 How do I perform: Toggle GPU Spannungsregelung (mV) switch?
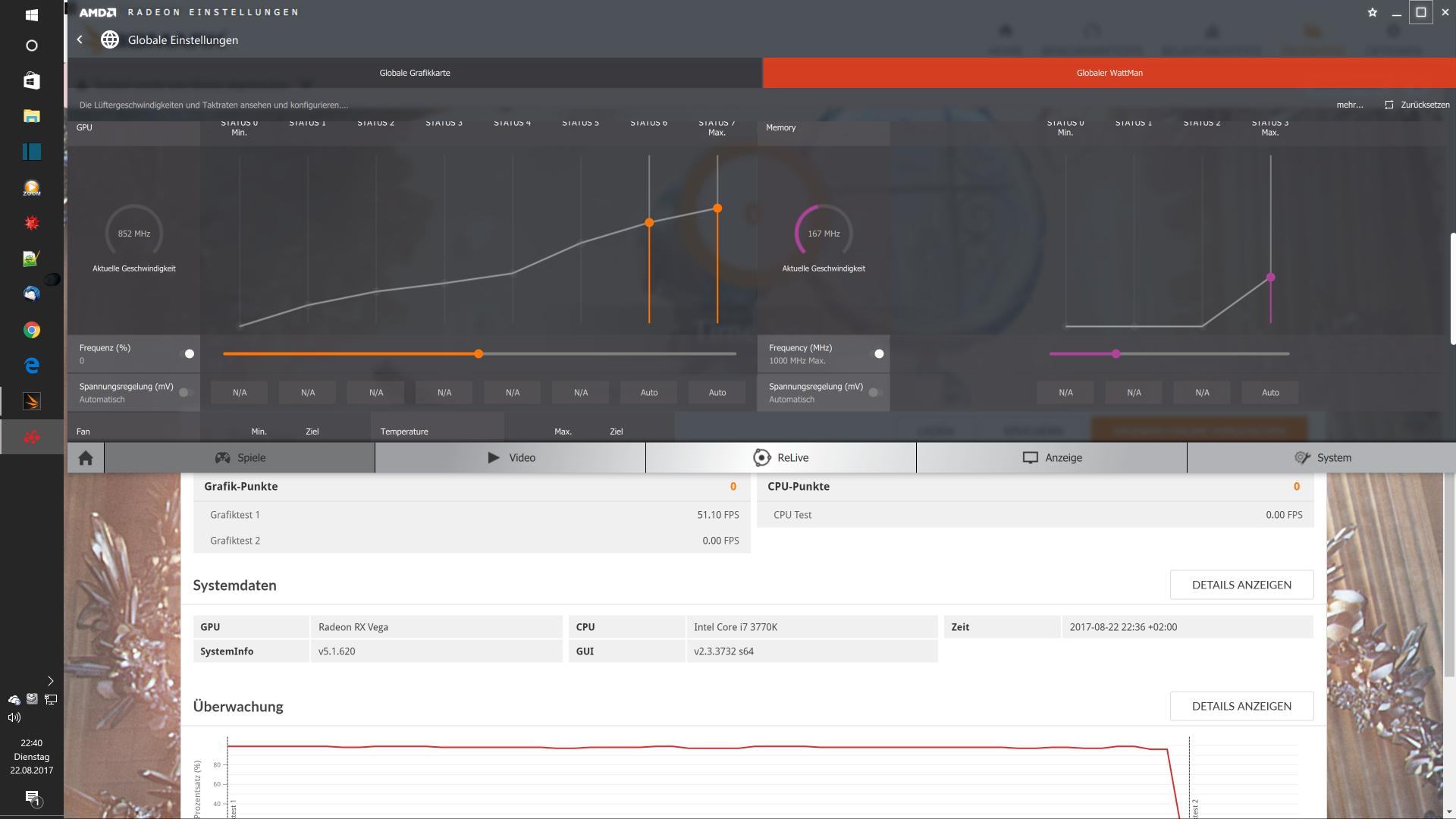click(x=184, y=392)
